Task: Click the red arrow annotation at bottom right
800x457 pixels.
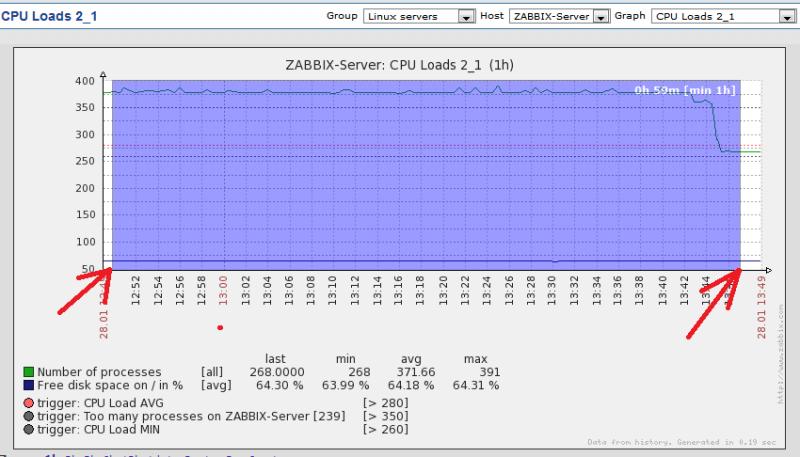Action: 714,305
